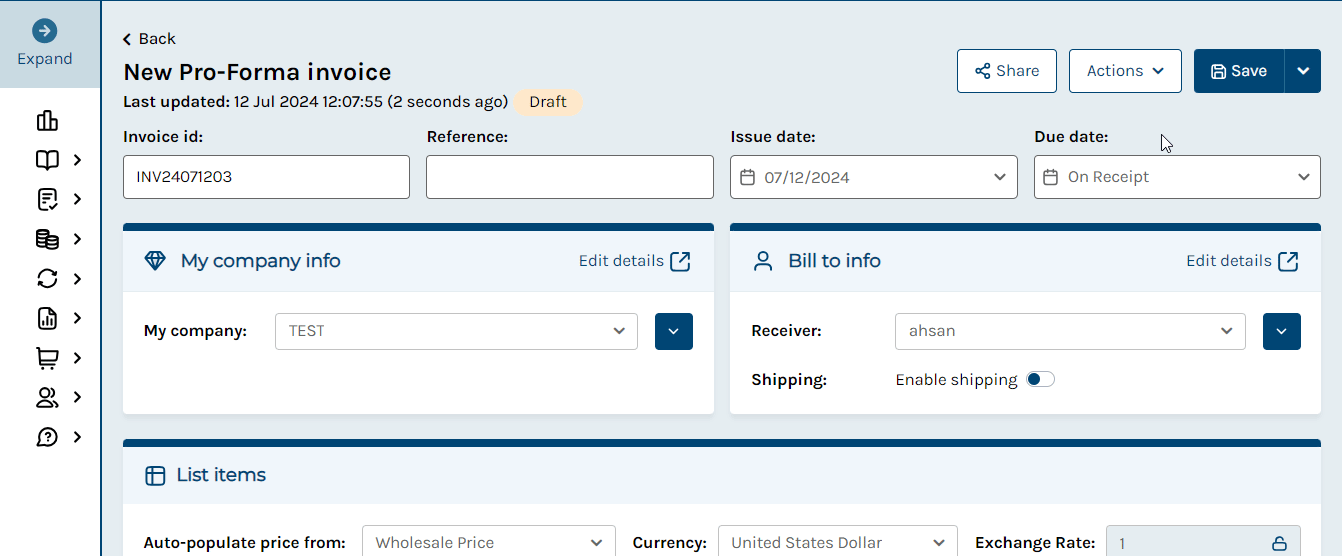Screen dimensions: 1342x556
Task: Expand the Save button arrow options
Action: [x=1302, y=71]
